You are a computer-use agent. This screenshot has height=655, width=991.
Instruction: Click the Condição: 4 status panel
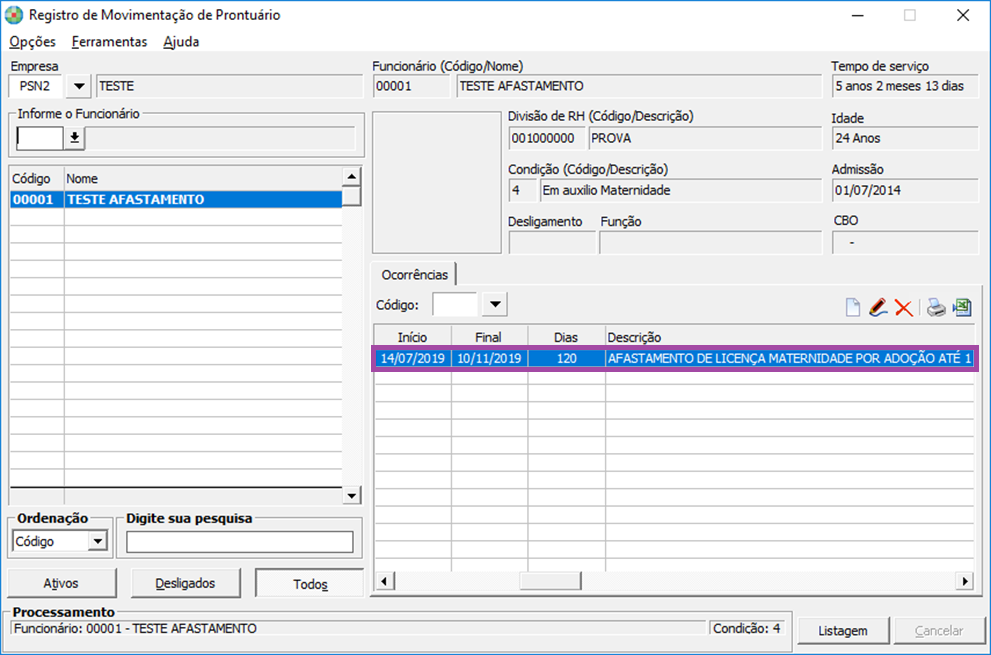pos(748,628)
